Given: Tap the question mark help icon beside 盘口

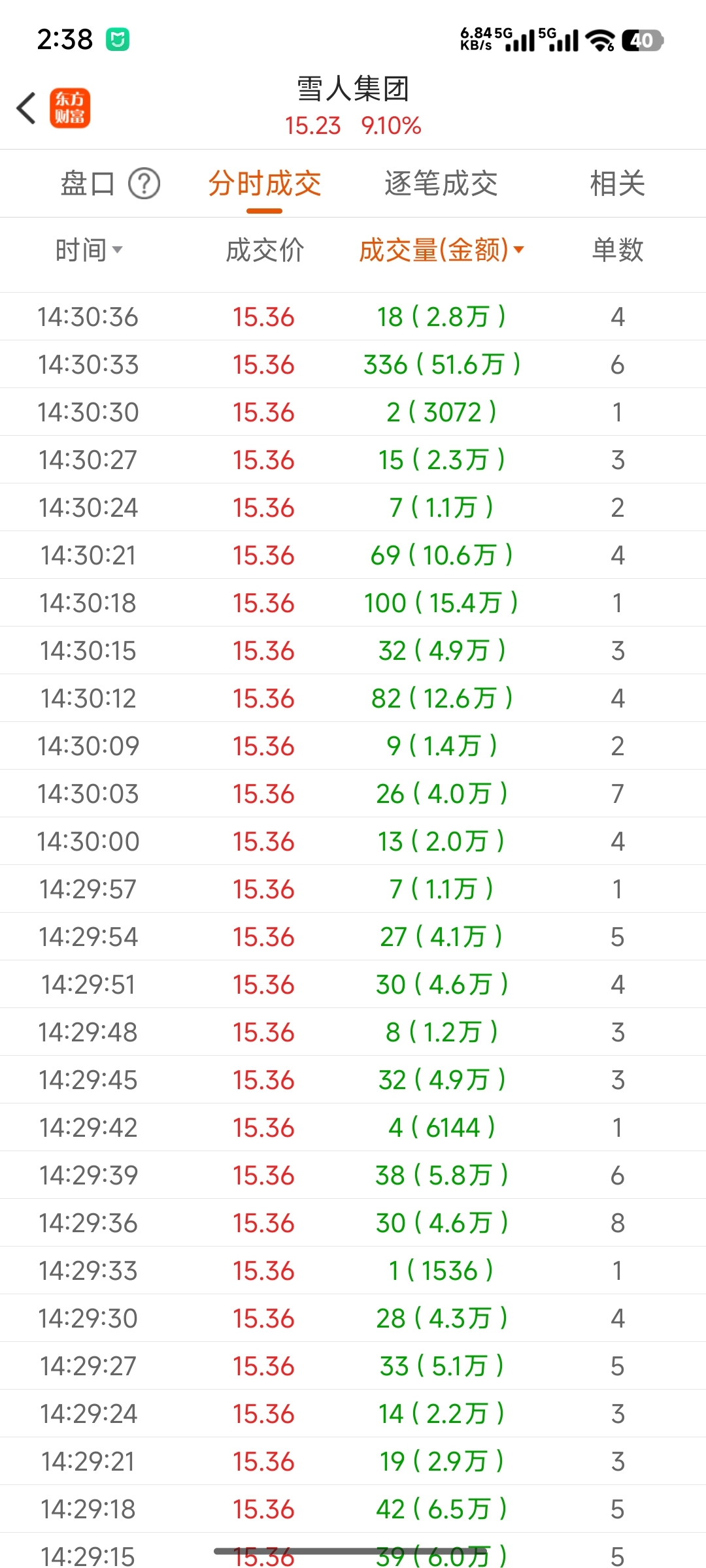Looking at the screenshot, I should coord(144,184).
